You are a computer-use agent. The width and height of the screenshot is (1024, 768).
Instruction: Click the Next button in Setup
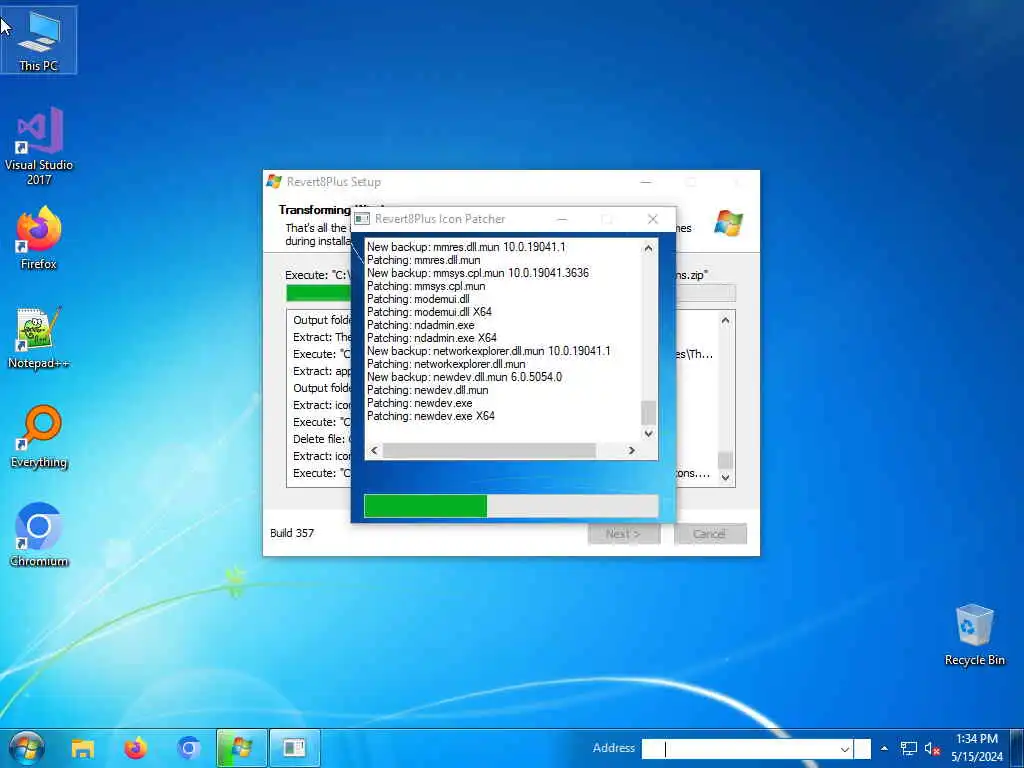point(624,534)
